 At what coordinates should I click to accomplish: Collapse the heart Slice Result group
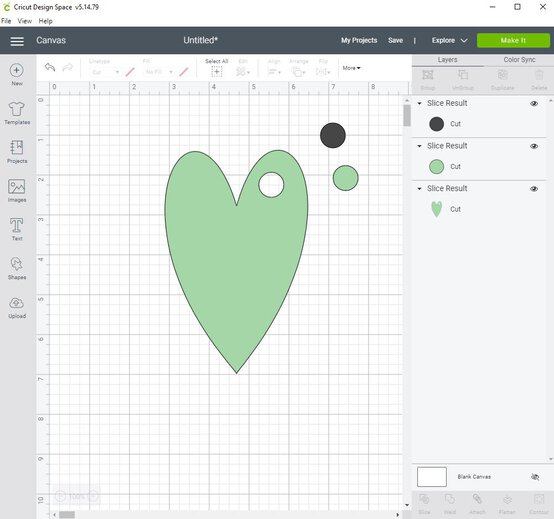pos(419,189)
